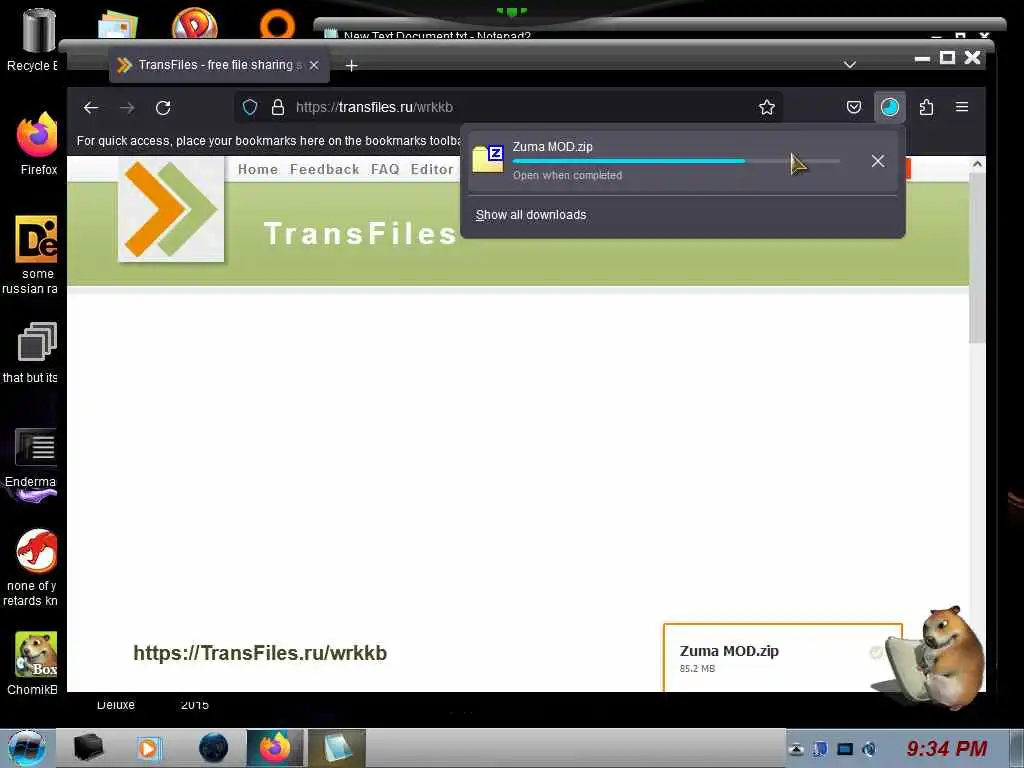This screenshot has height=768, width=1024.
Task: Open a new browser tab
Action: (x=351, y=65)
